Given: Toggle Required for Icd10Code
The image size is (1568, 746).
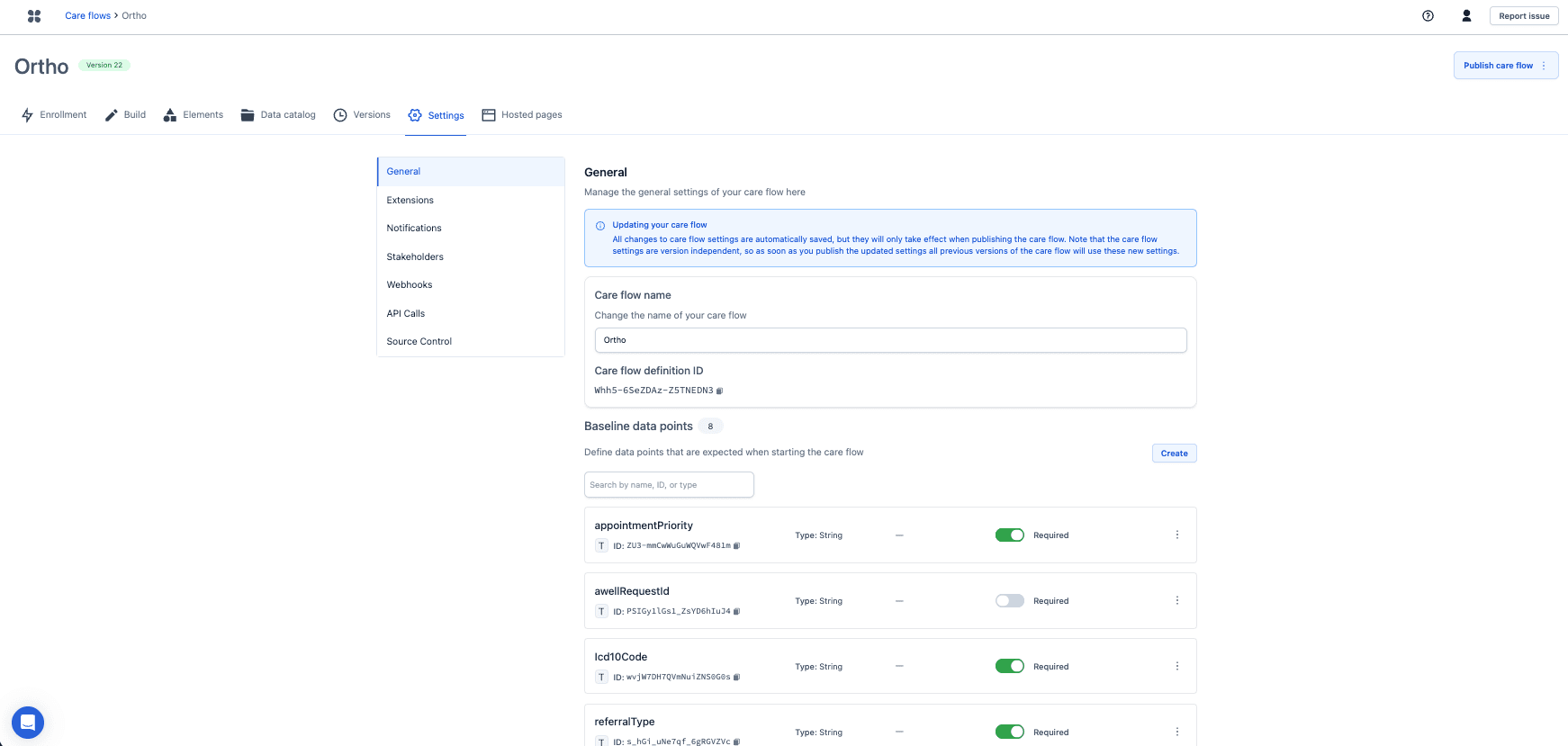Looking at the screenshot, I should tap(1010, 666).
